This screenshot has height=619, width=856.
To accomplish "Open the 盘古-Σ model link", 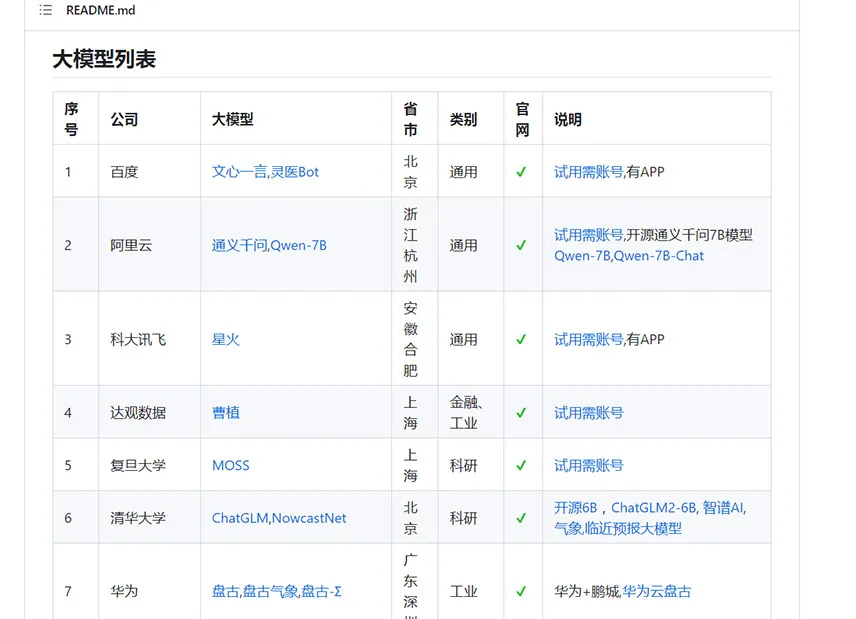I will tap(322, 591).
